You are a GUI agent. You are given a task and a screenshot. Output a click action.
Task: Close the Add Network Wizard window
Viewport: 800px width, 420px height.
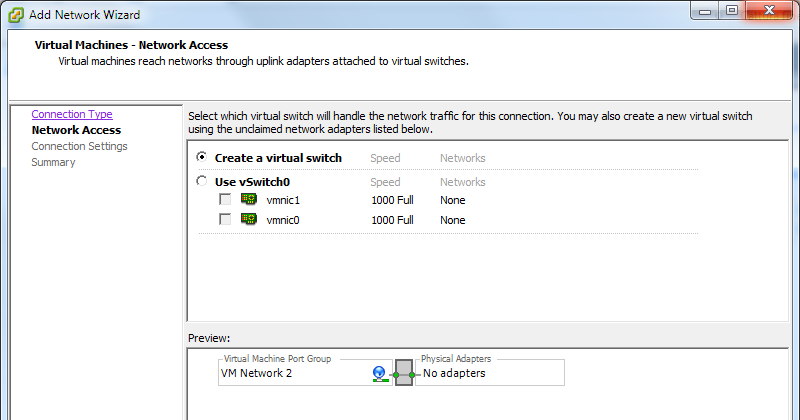[x=769, y=11]
